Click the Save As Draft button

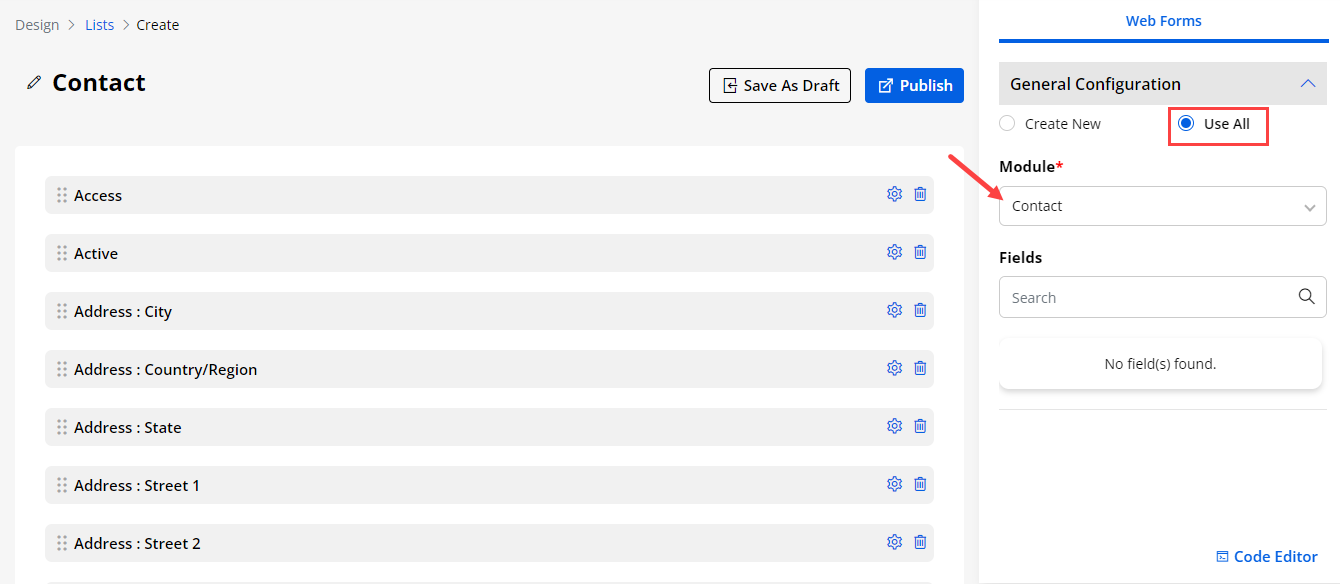pyautogui.click(x=780, y=86)
